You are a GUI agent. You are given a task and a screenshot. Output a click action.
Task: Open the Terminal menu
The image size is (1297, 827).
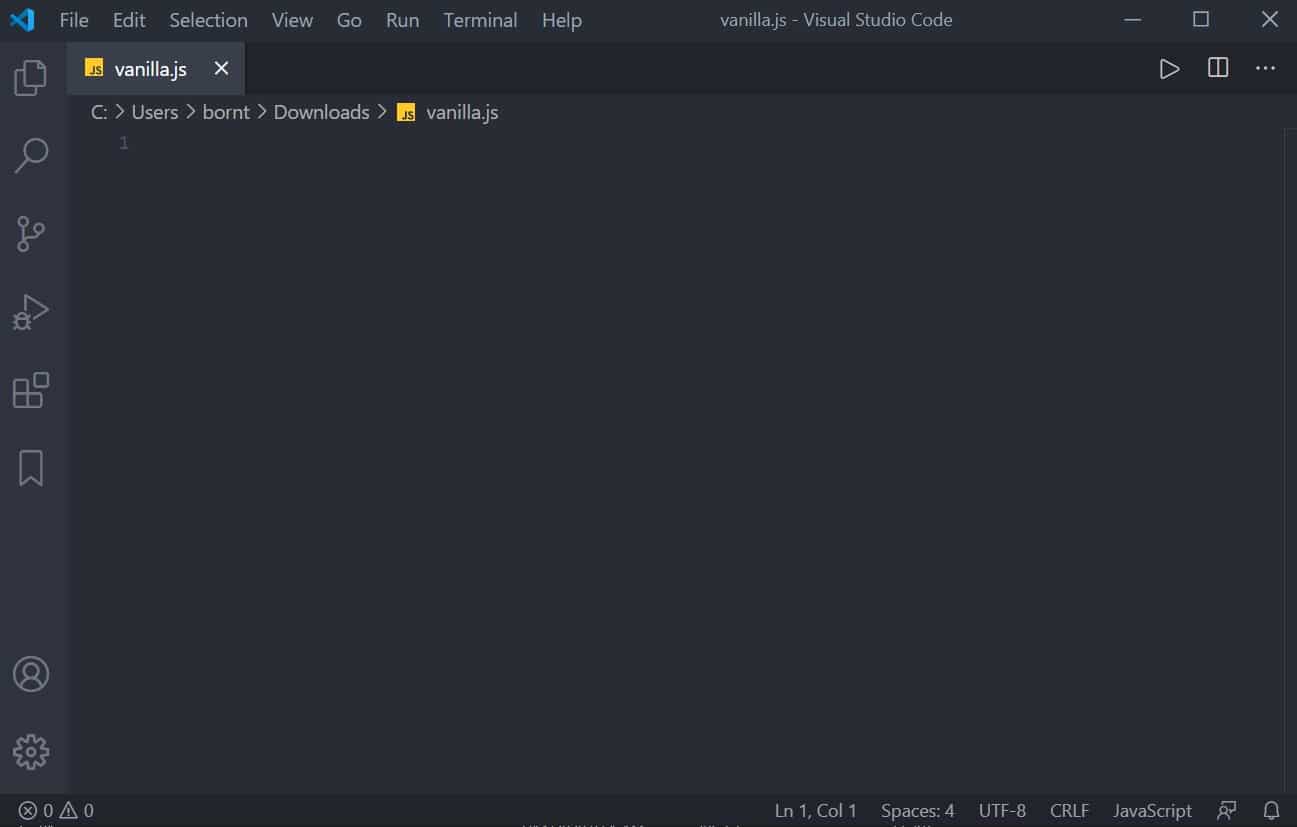click(x=480, y=20)
